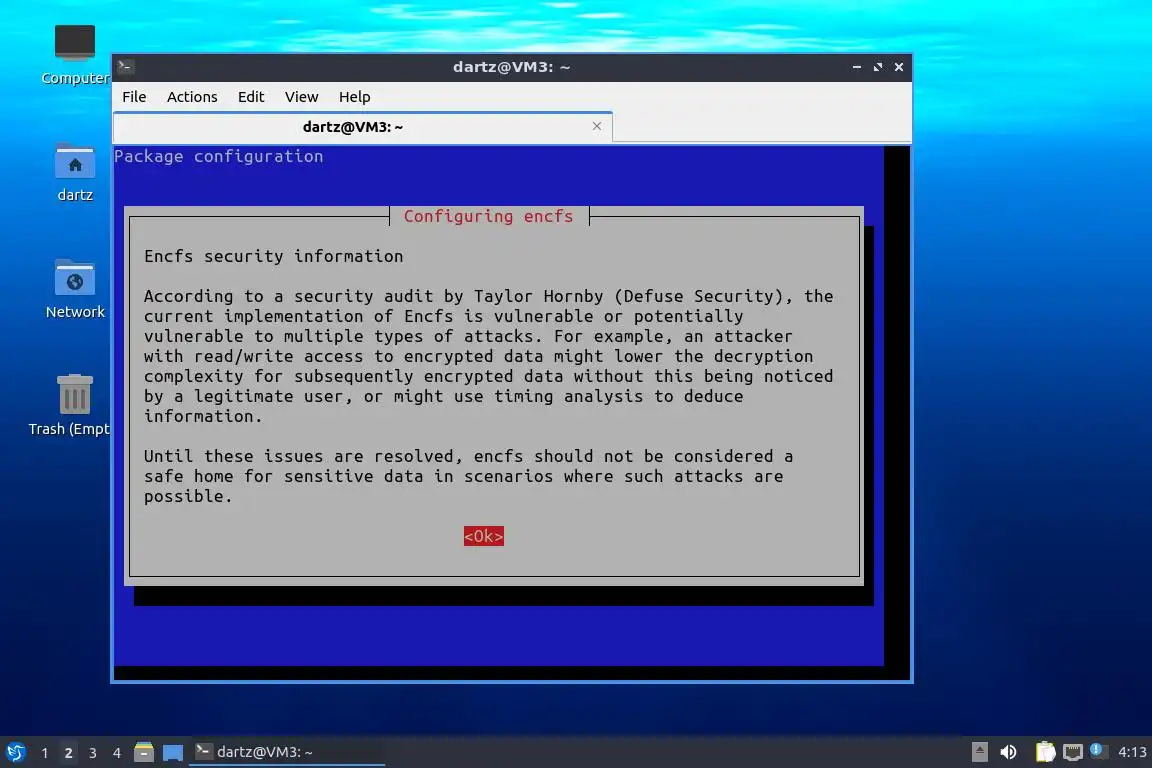Image resolution: width=1152 pixels, height=768 pixels.
Task: Click the 'Encfs security information' heading
Action: (273, 256)
